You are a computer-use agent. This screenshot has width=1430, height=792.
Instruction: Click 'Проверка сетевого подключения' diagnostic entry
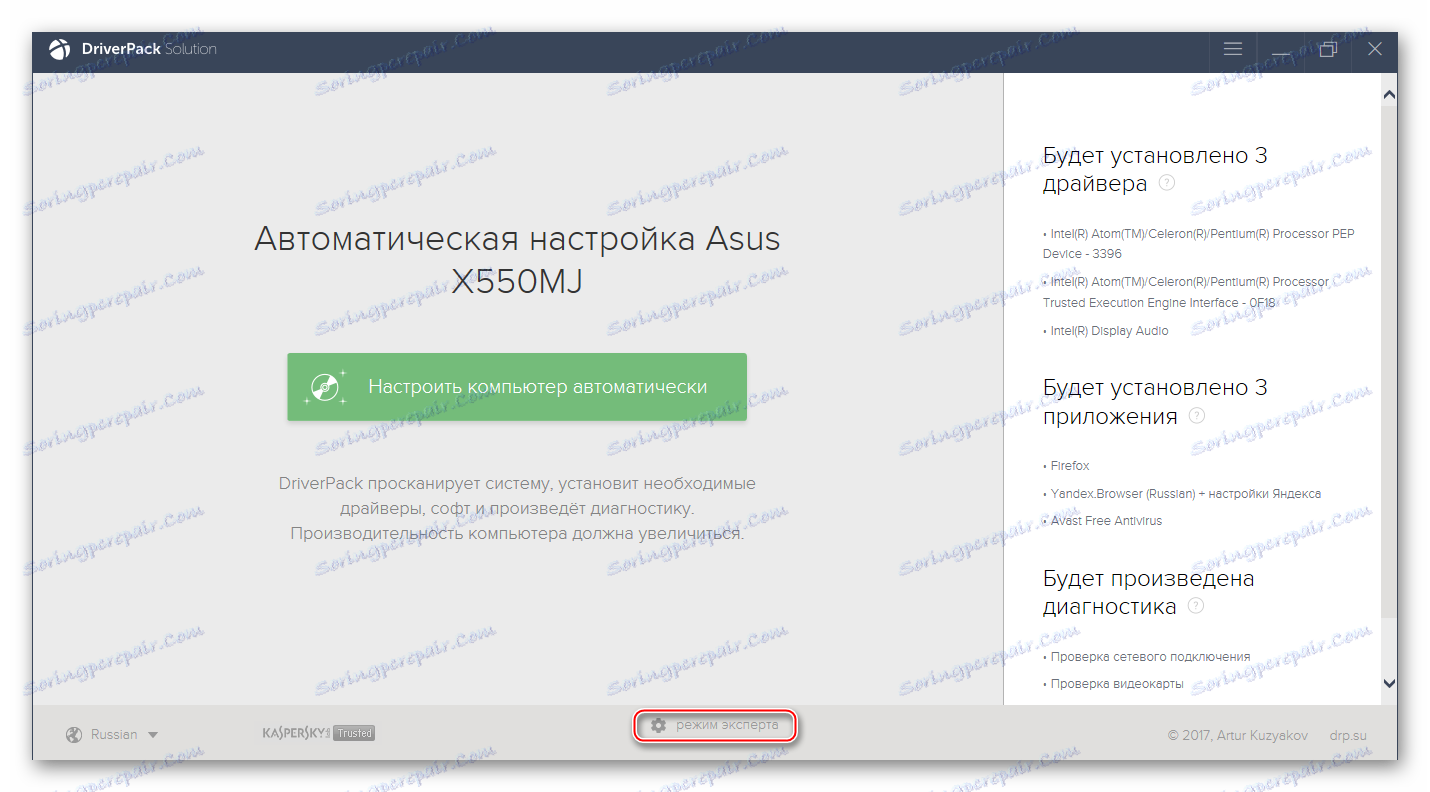[x=1146, y=657]
